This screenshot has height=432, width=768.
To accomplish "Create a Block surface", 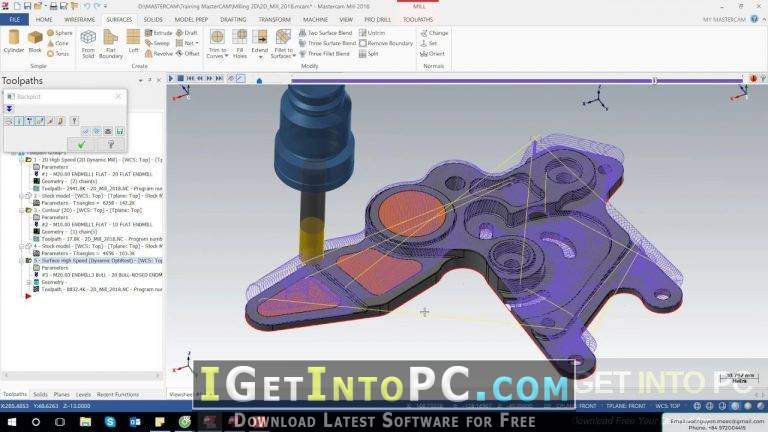I will point(35,41).
